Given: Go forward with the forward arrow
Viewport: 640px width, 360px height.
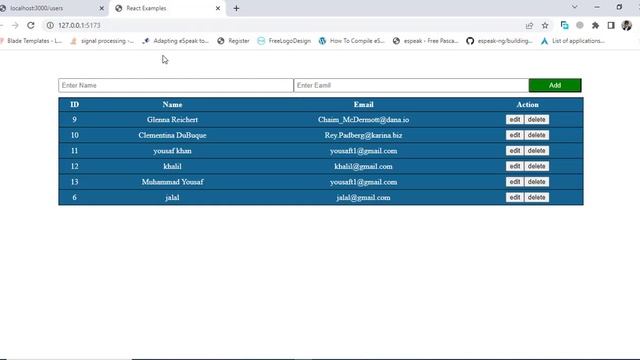Looking at the screenshot, I should [15, 25].
